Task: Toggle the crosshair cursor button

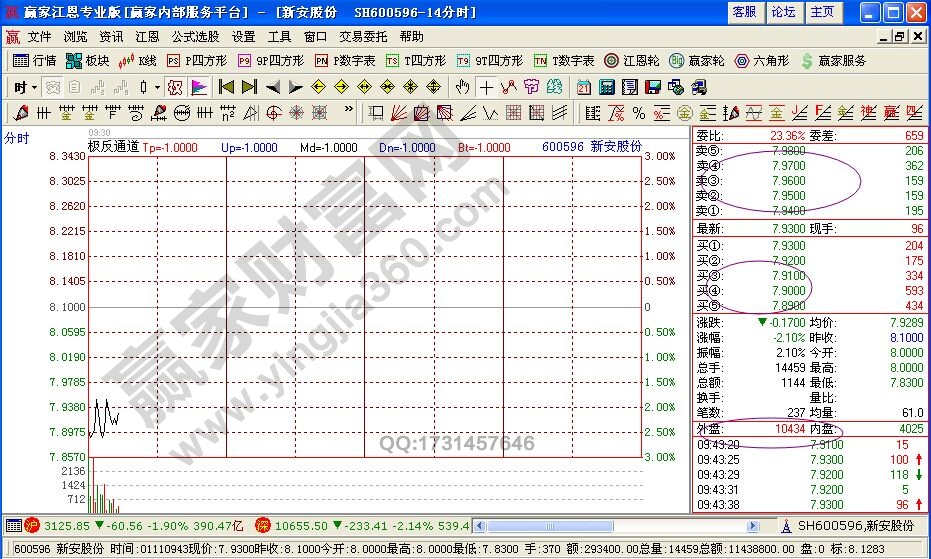Action: (485, 87)
